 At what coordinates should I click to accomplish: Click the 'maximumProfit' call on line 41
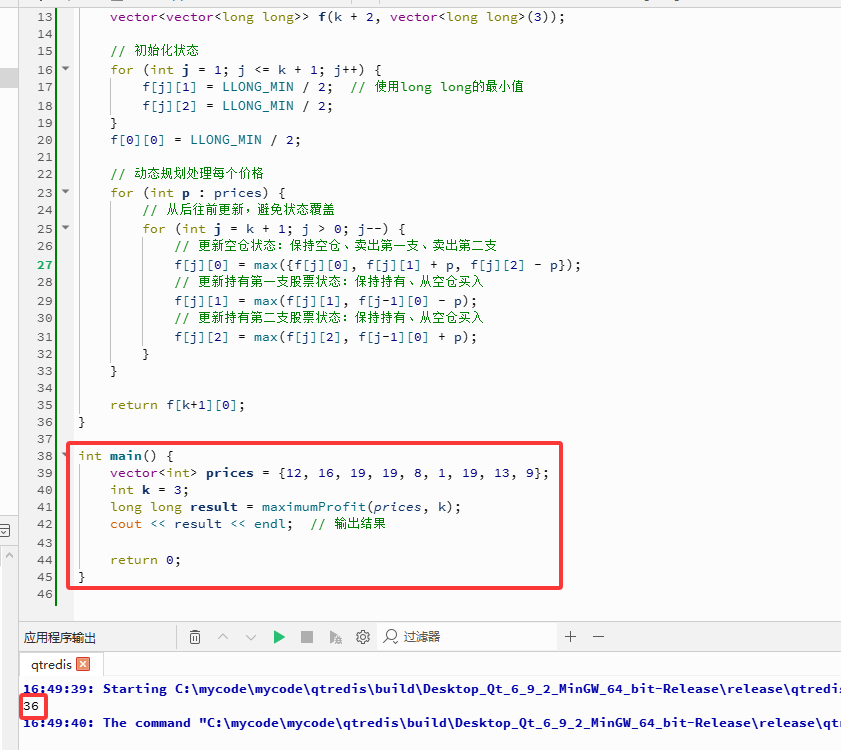(313, 507)
